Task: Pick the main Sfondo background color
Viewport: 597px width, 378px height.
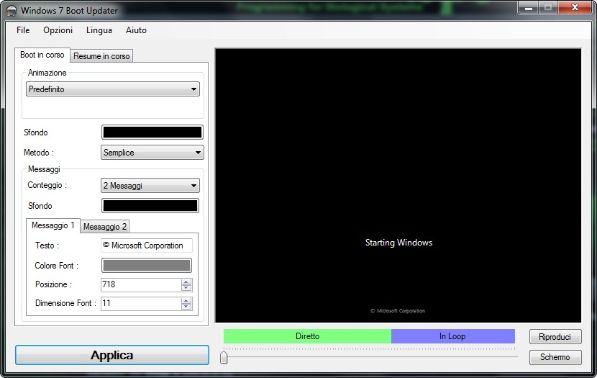Action: point(152,132)
